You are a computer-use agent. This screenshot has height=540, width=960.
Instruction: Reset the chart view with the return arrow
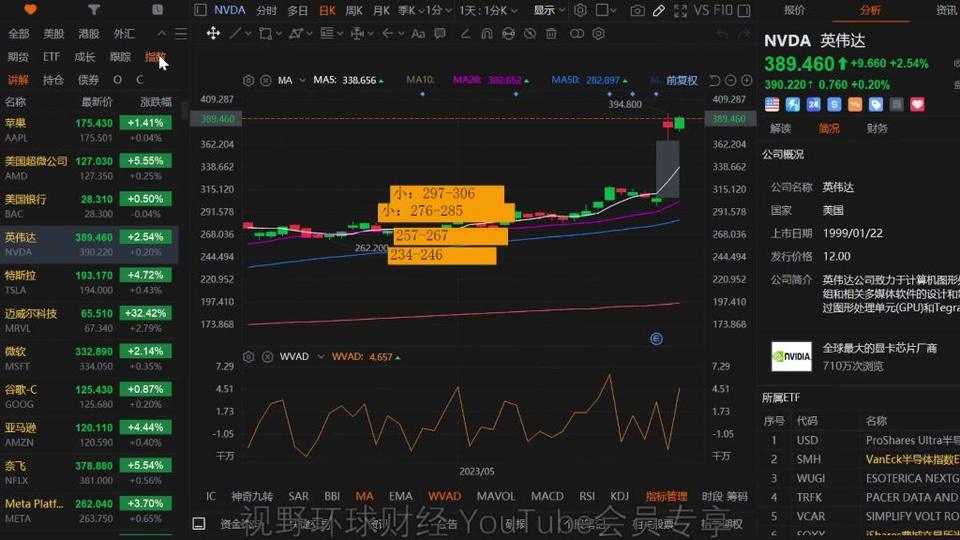click(714, 80)
